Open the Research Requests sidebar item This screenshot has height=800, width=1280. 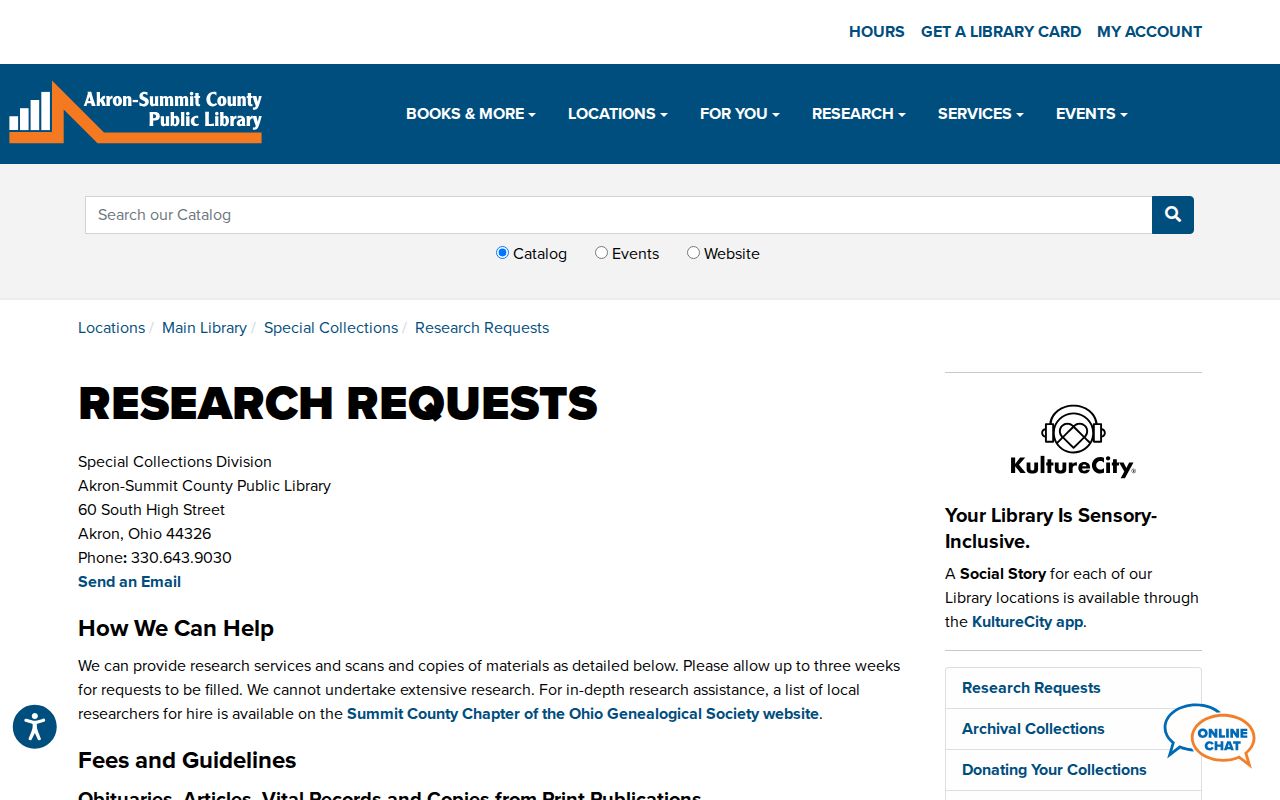pyautogui.click(x=1073, y=688)
